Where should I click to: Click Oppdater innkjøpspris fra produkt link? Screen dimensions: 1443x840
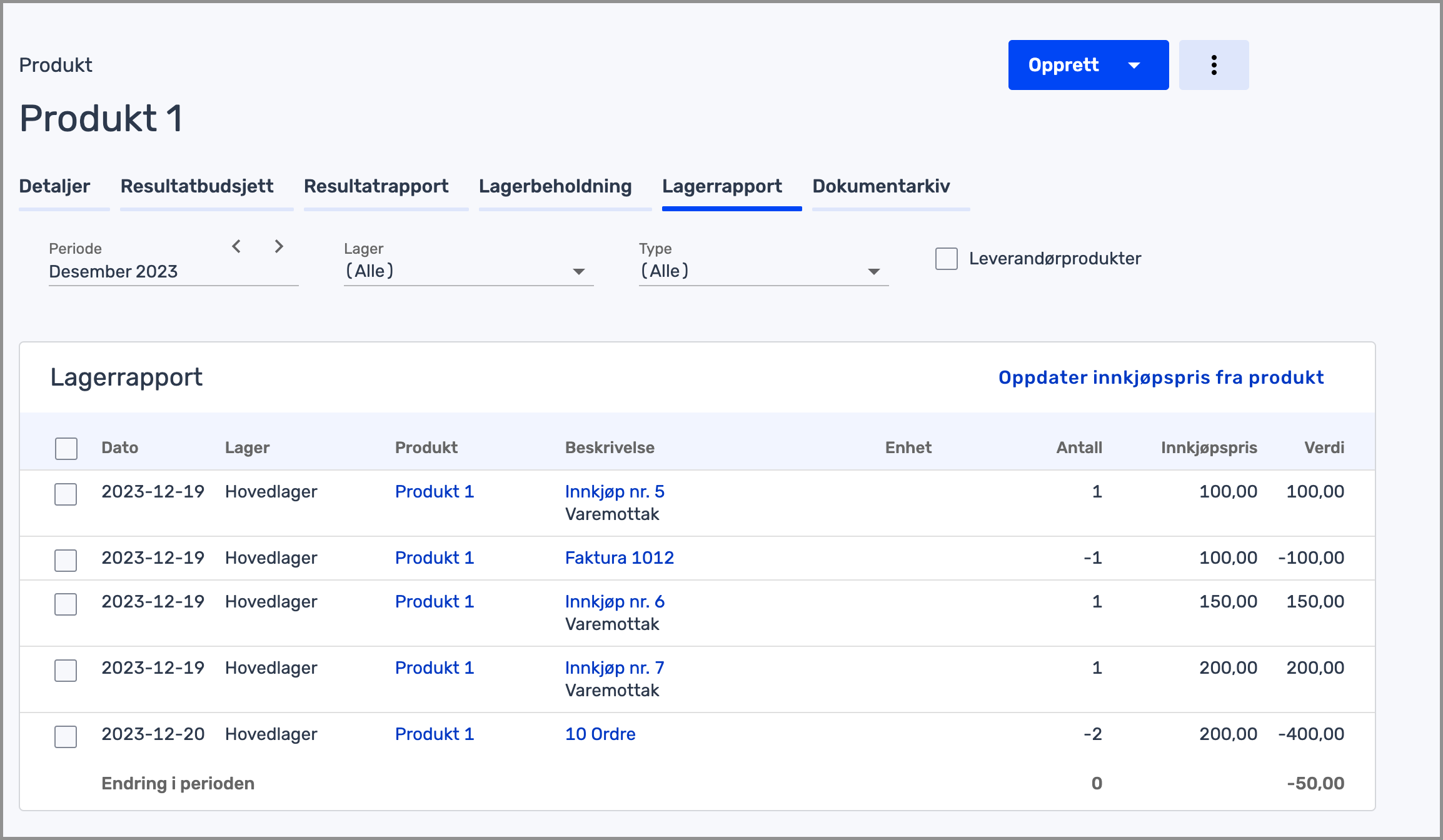pos(1161,377)
